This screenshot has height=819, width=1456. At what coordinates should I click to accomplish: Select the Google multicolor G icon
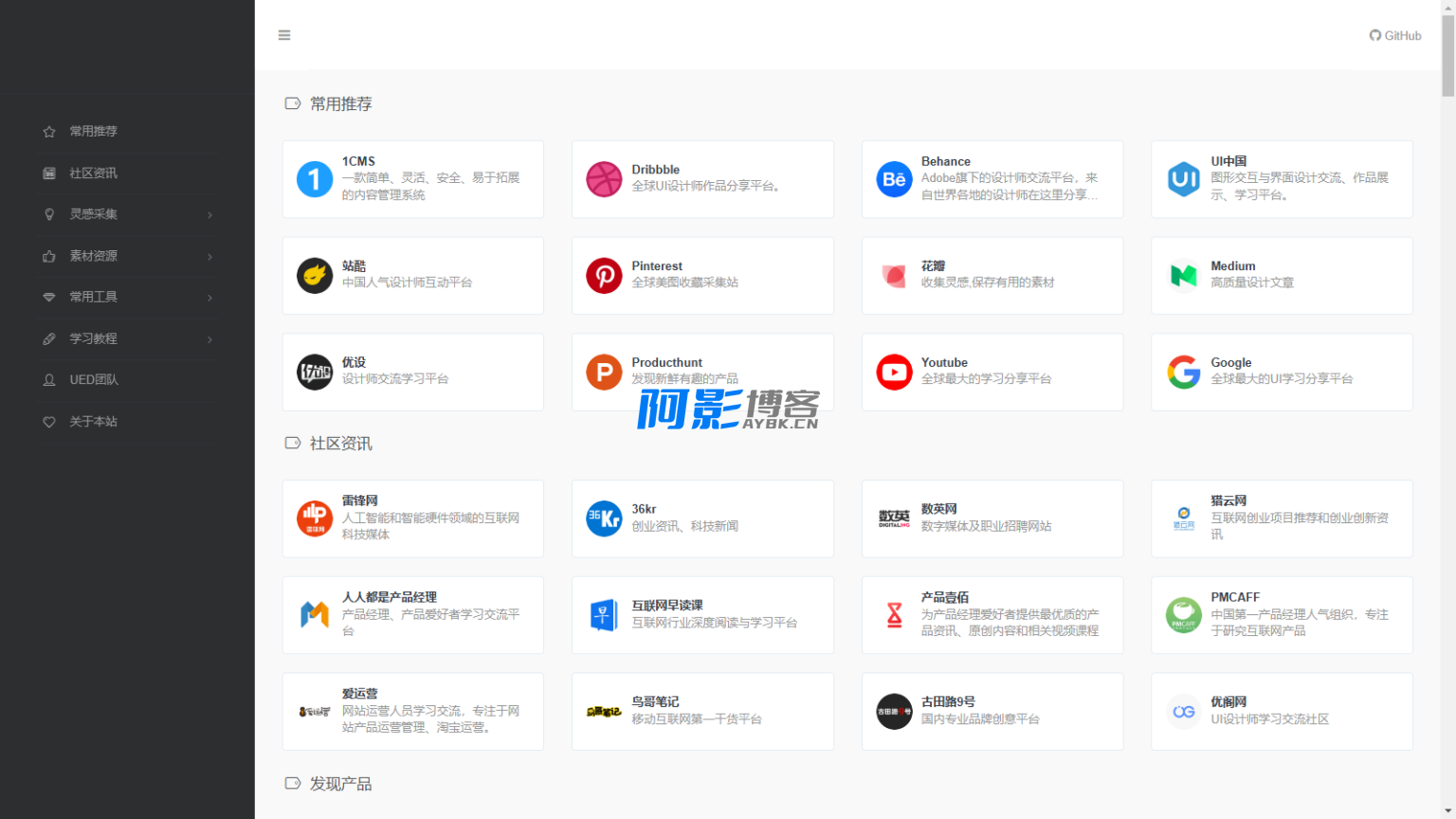coord(1183,373)
